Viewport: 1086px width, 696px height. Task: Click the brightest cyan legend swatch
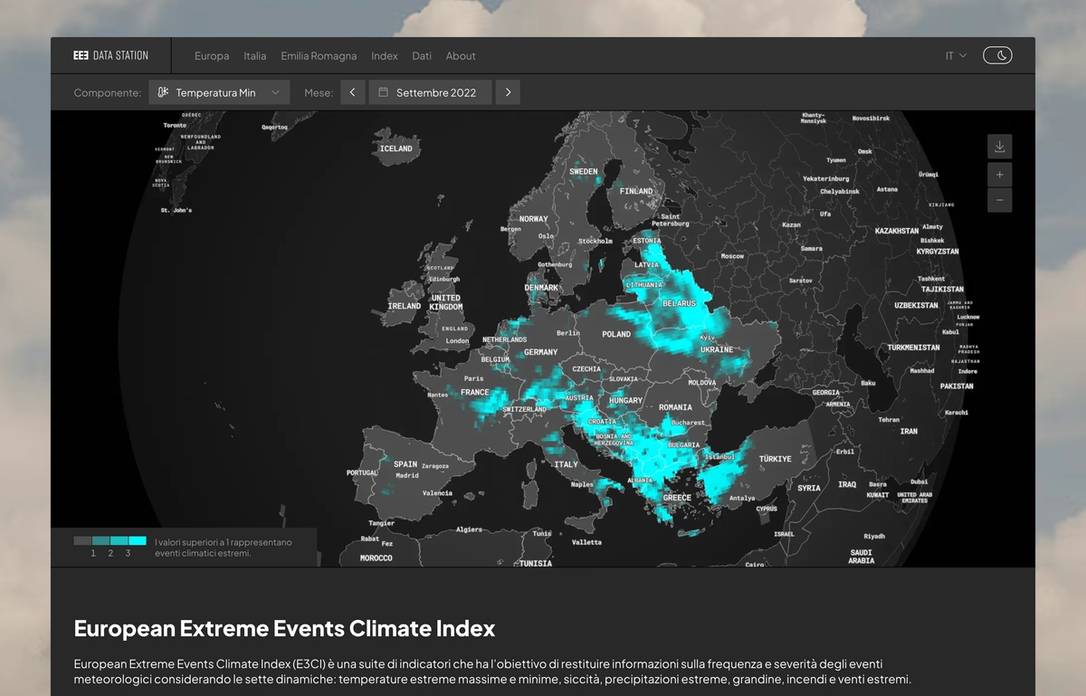137,541
